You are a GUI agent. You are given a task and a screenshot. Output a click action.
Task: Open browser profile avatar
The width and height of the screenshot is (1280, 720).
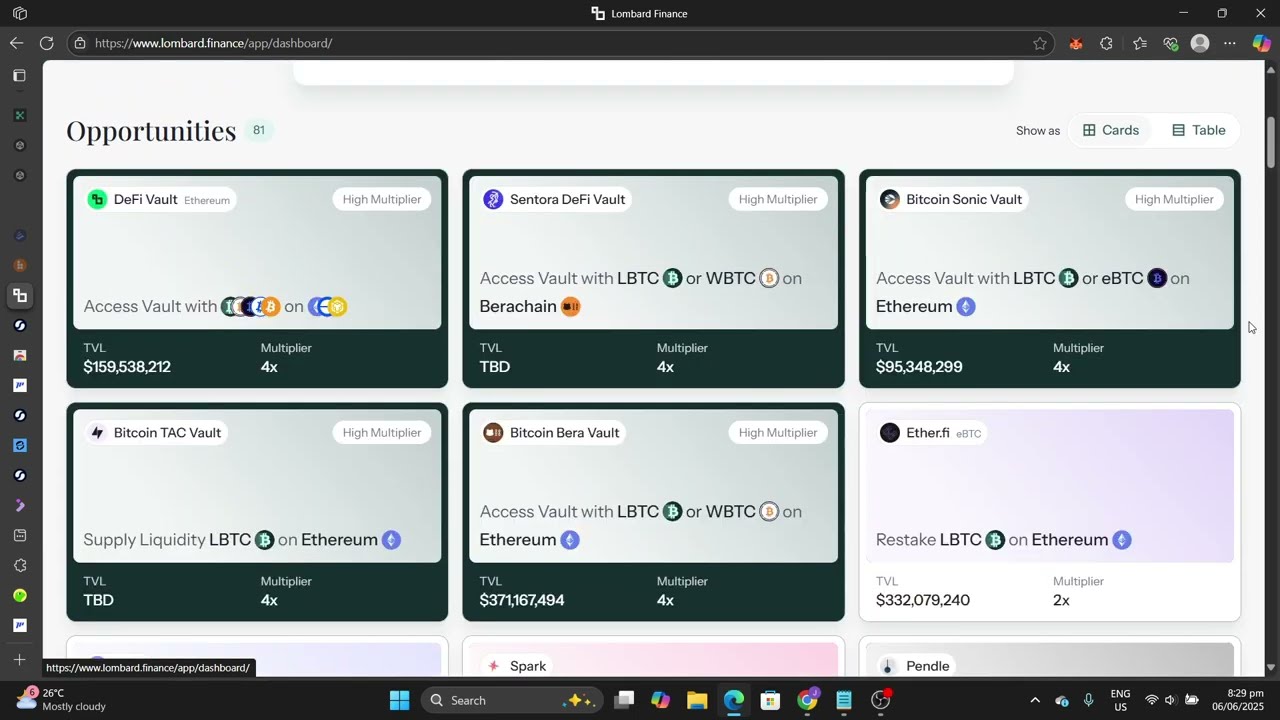tap(1200, 43)
